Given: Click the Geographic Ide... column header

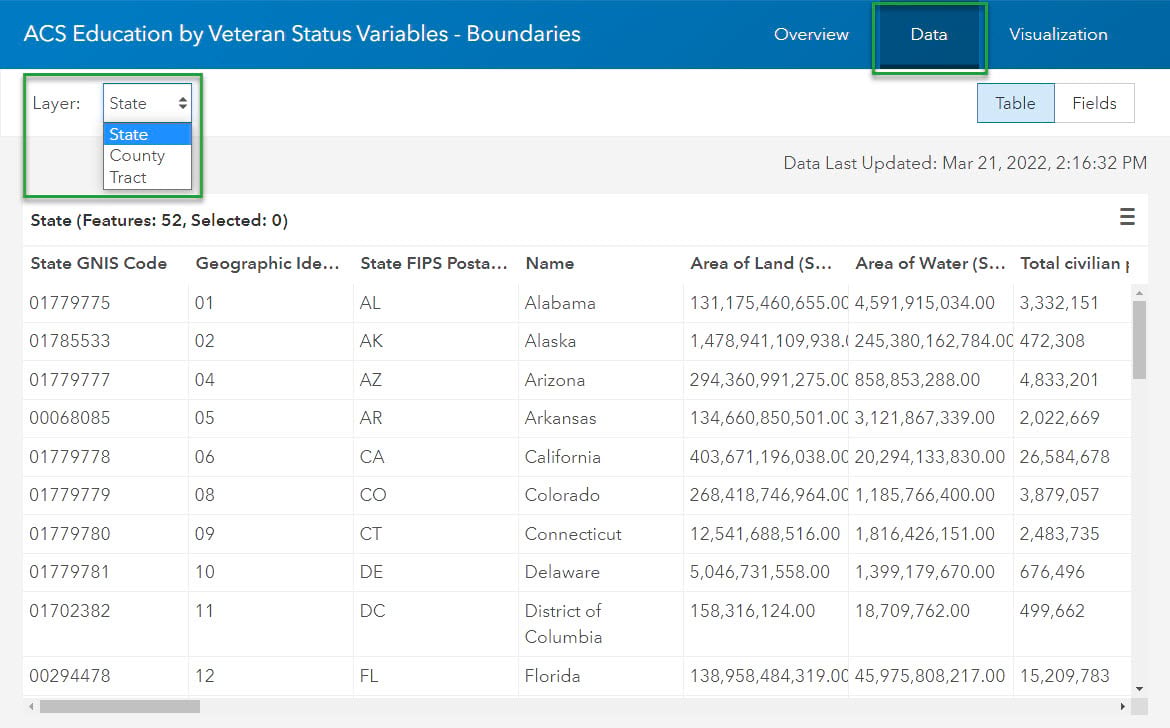Looking at the screenshot, I should point(267,263).
